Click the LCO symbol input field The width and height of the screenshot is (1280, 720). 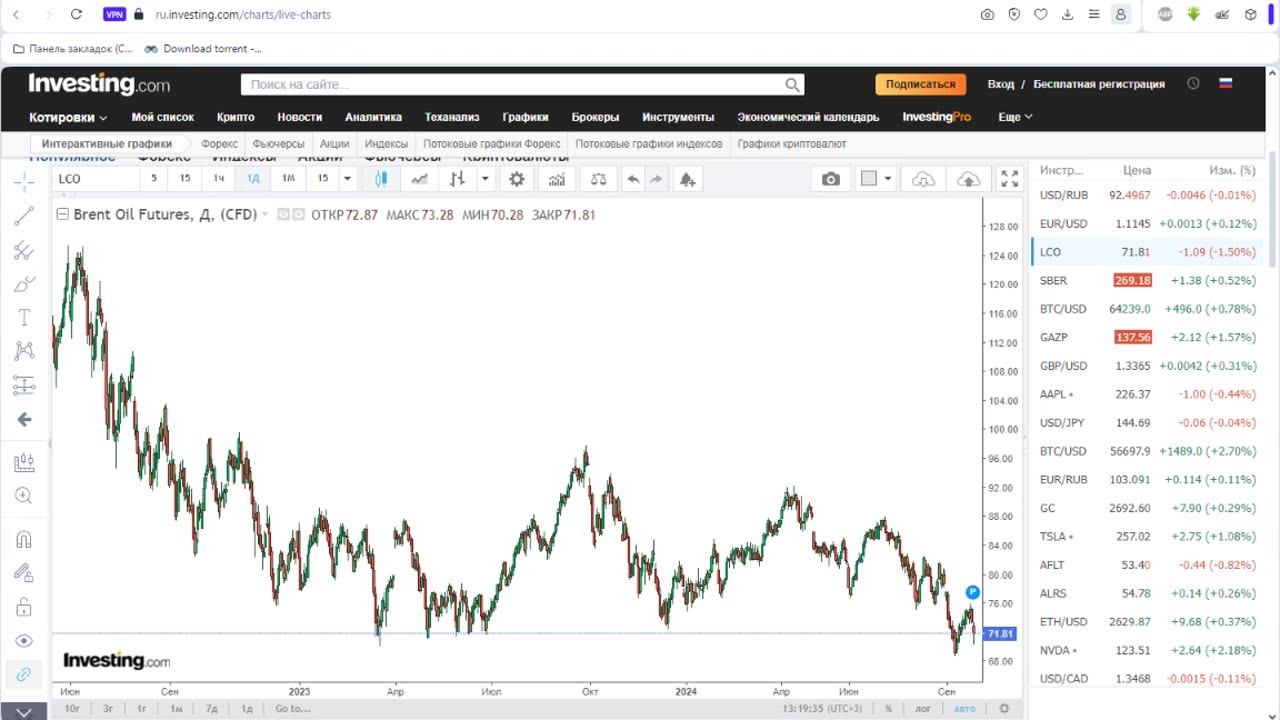click(96, 179)
